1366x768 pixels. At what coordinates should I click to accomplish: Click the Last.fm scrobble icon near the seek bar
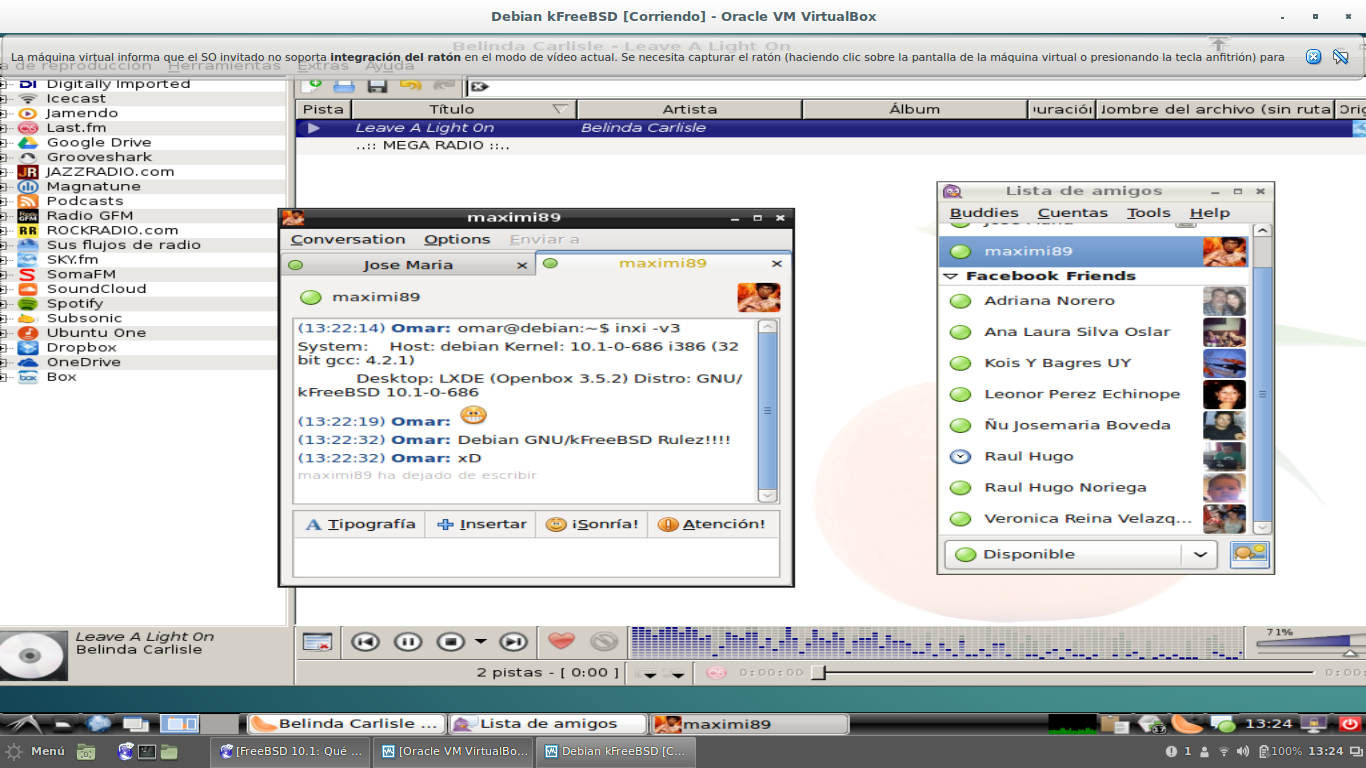point(716,673)
